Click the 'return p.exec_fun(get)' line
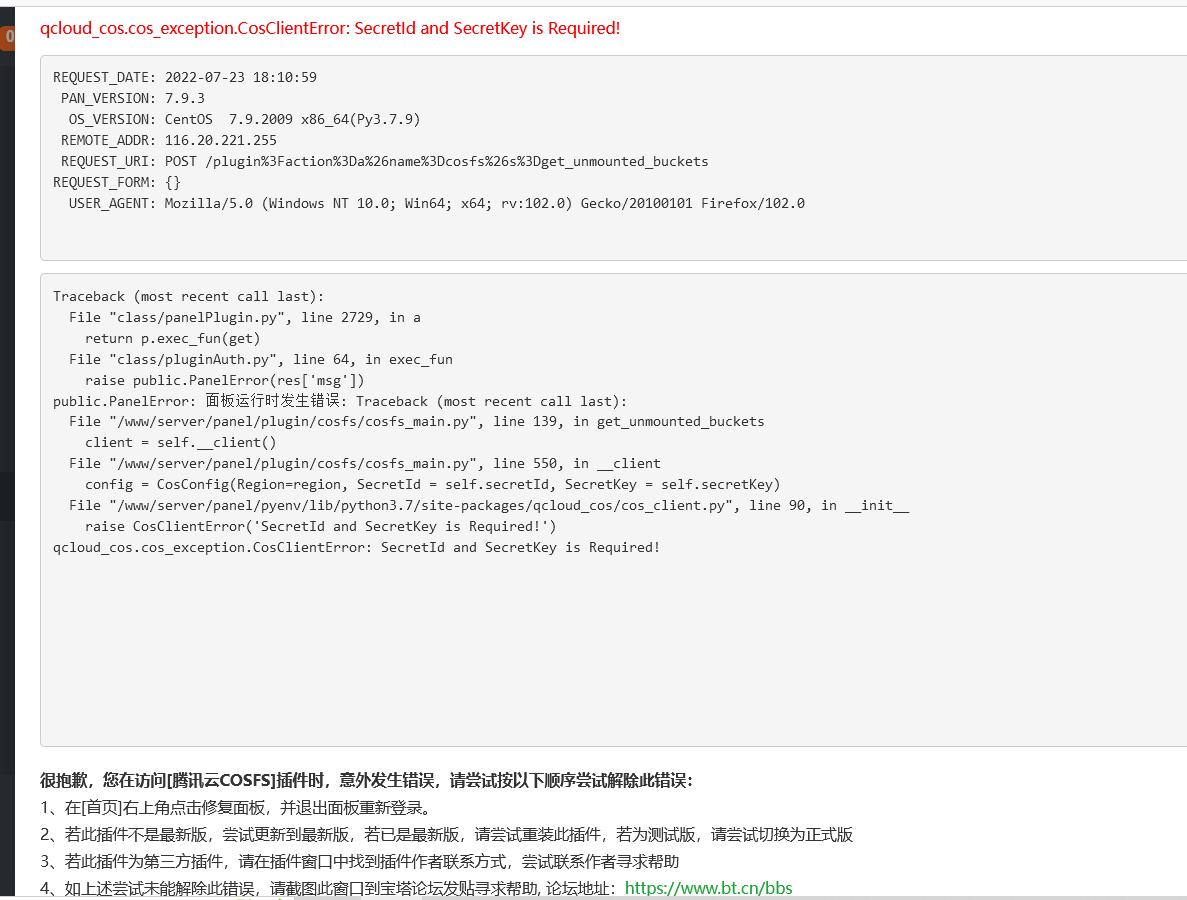The image size is (1187, 900). [173, 338]
